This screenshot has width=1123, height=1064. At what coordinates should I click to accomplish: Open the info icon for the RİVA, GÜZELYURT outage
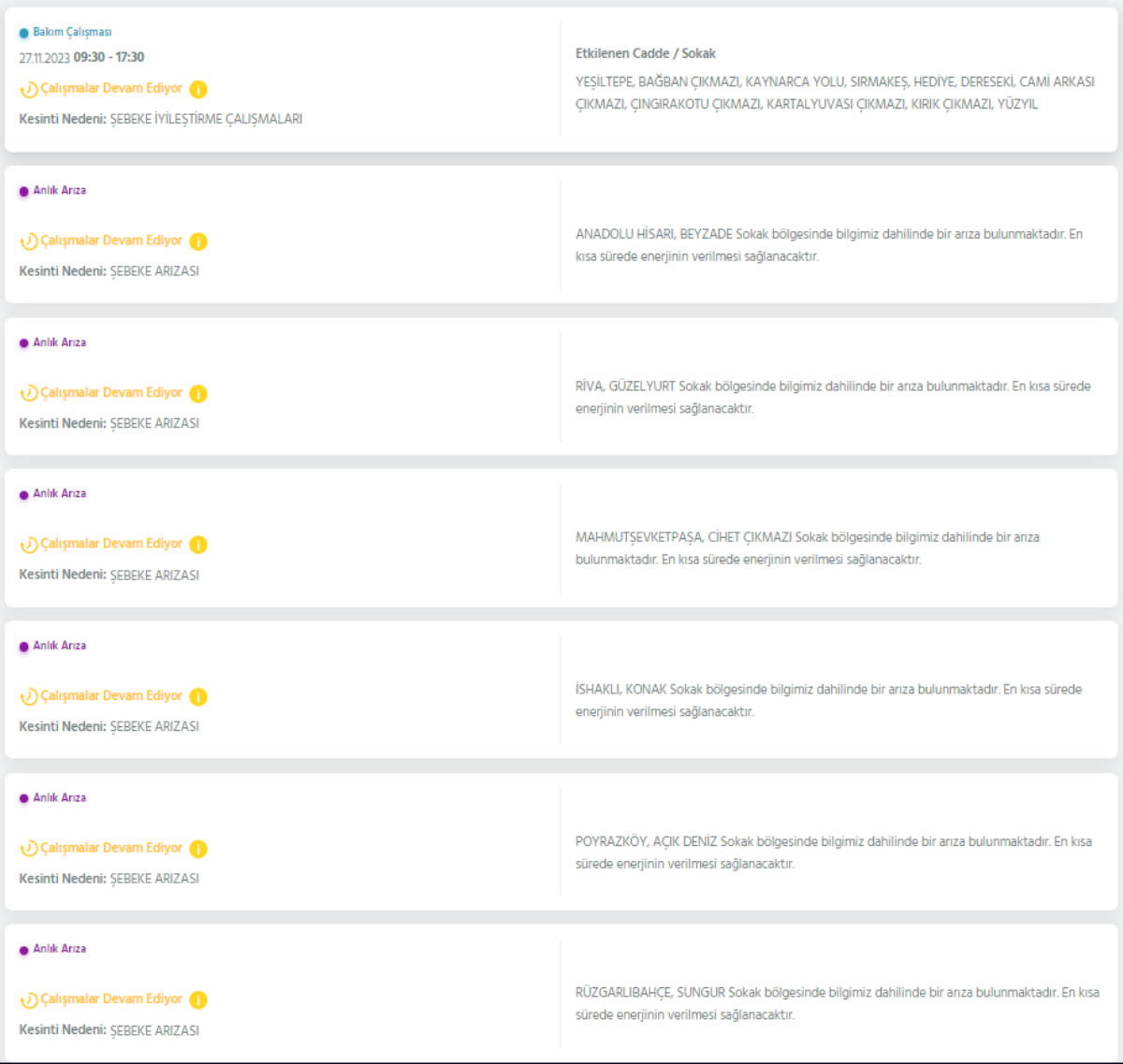[198, 394]
